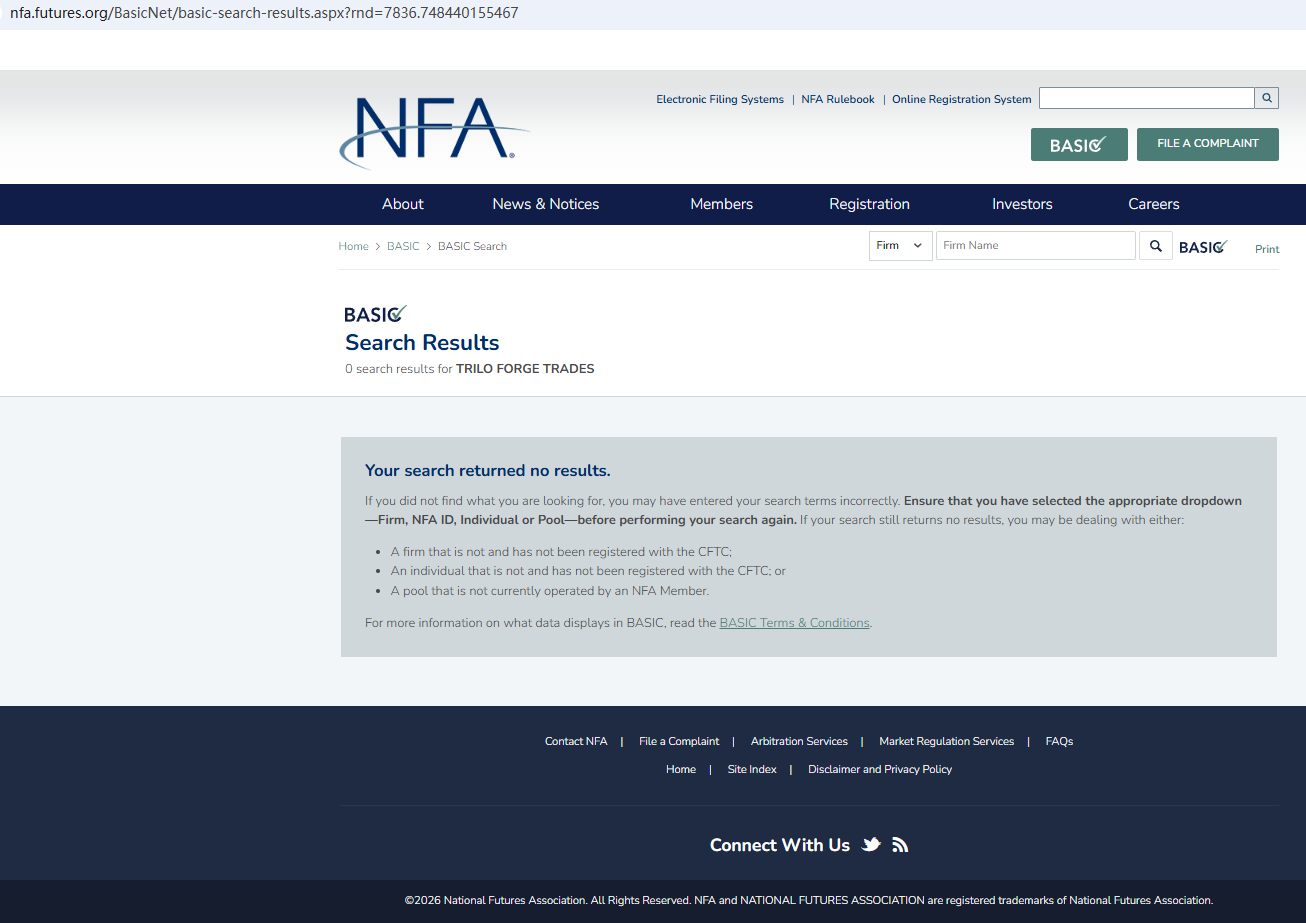Click the 2026 National Futures Association copyright

[x=809, y=900]
